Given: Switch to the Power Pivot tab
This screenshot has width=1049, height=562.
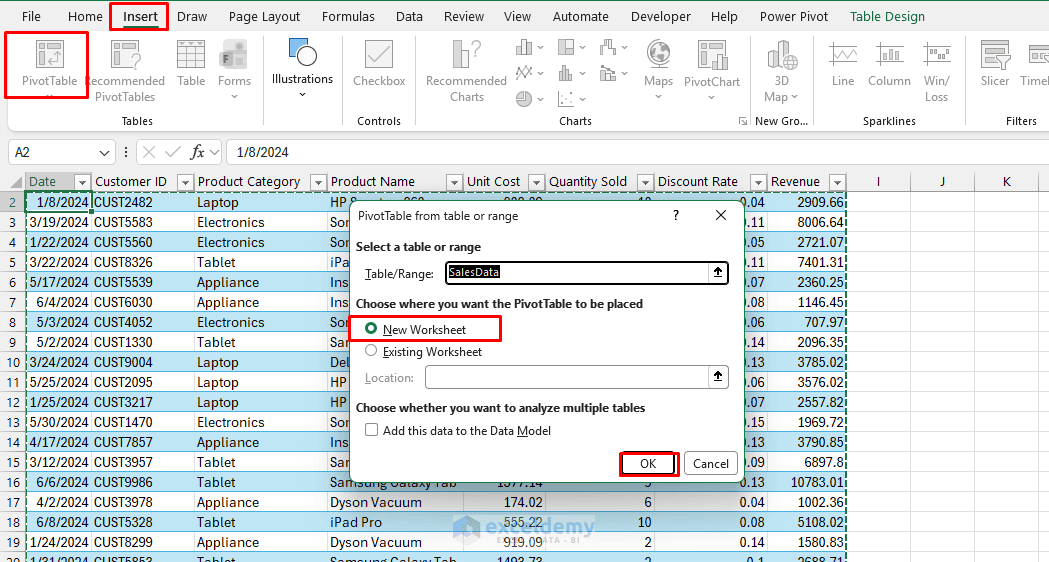Looking at the screenshot, I should click(793, 17).
